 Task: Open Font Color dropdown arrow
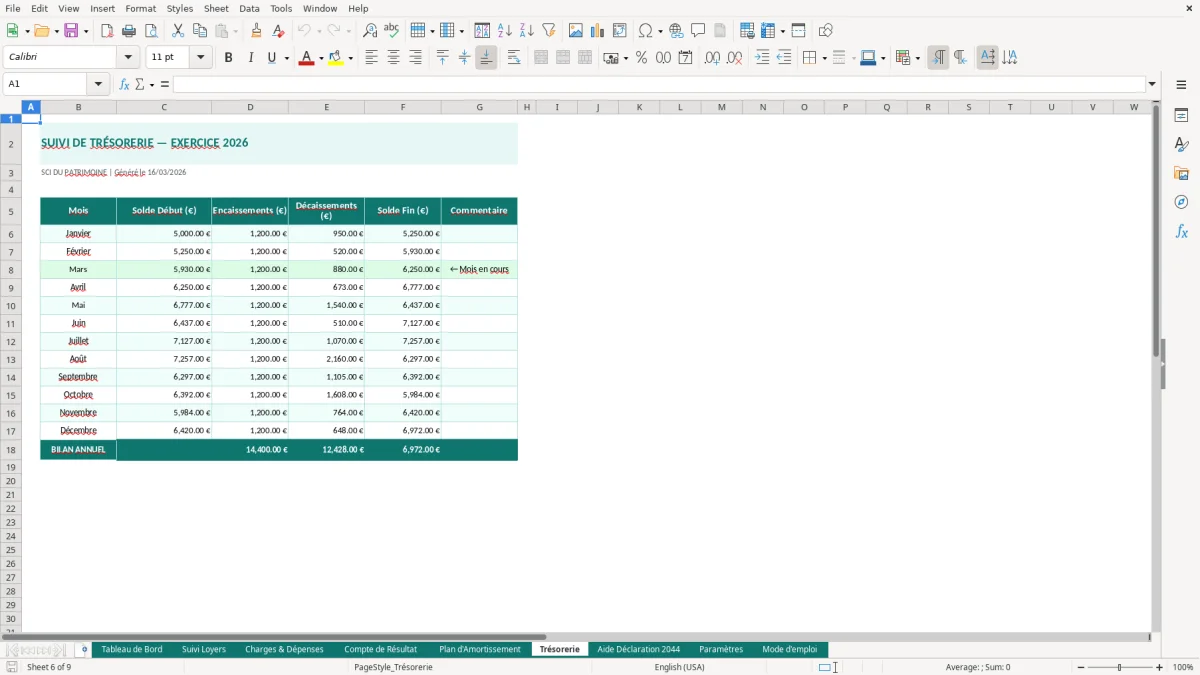tap(321, 58)
